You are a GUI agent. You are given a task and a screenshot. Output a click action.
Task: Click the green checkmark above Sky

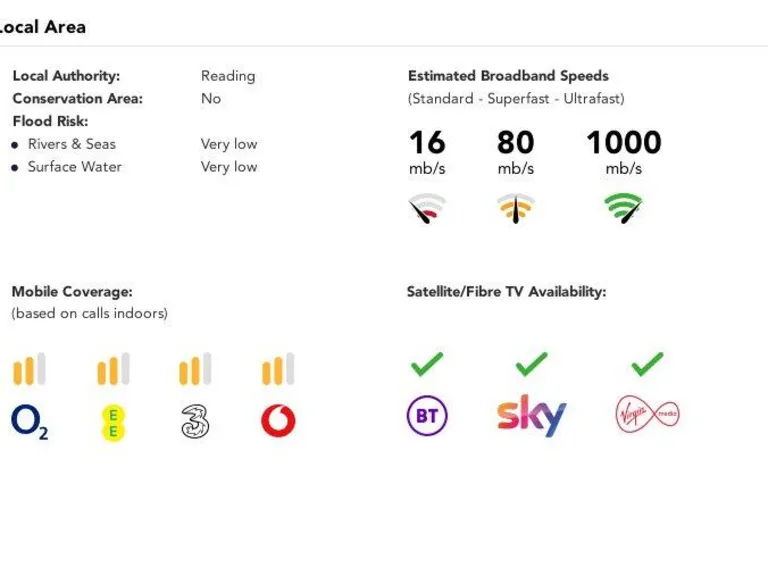[x=531, y=364]
